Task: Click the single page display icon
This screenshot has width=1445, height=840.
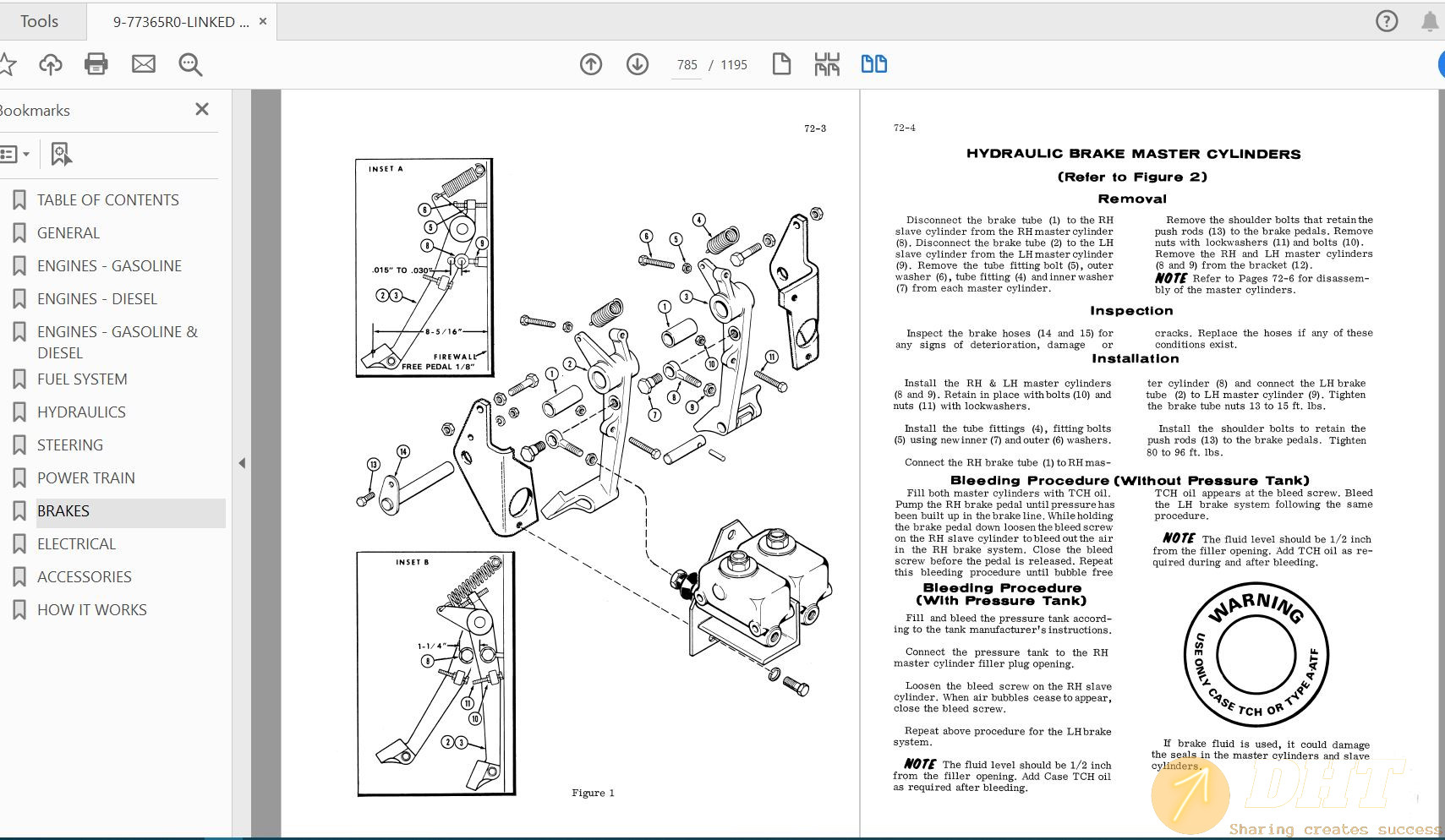Action: tap(781, 63)
